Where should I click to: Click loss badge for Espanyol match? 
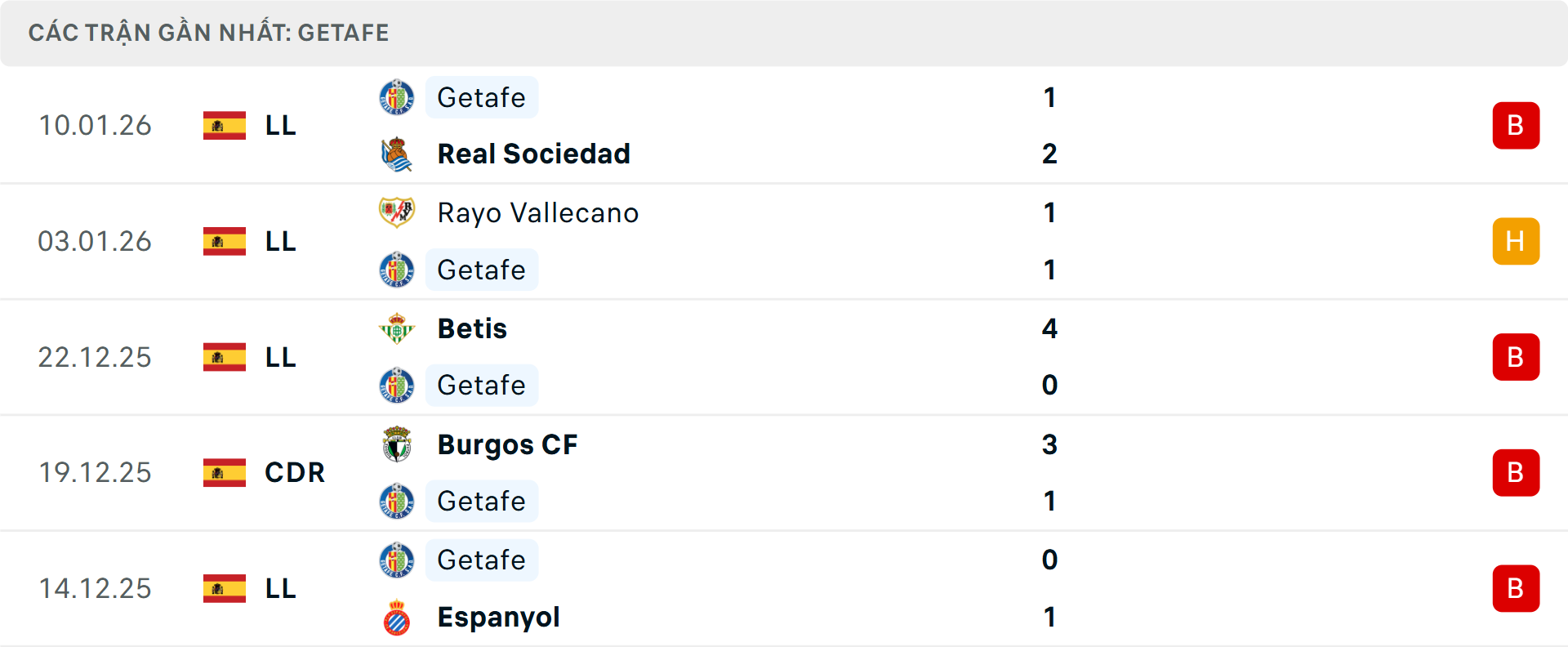tap(1516, 588)
